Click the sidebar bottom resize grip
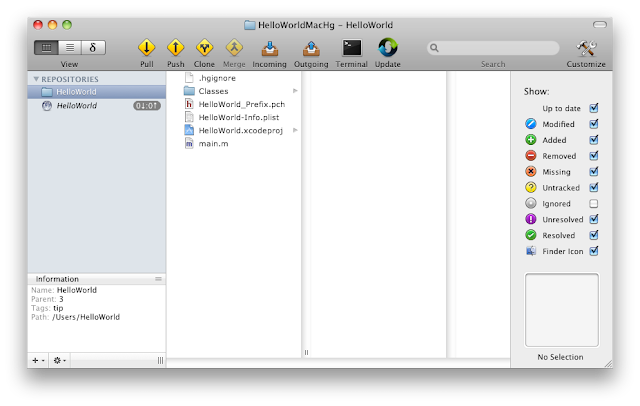This screenshot has height=406, width=640. pos(160,360)
